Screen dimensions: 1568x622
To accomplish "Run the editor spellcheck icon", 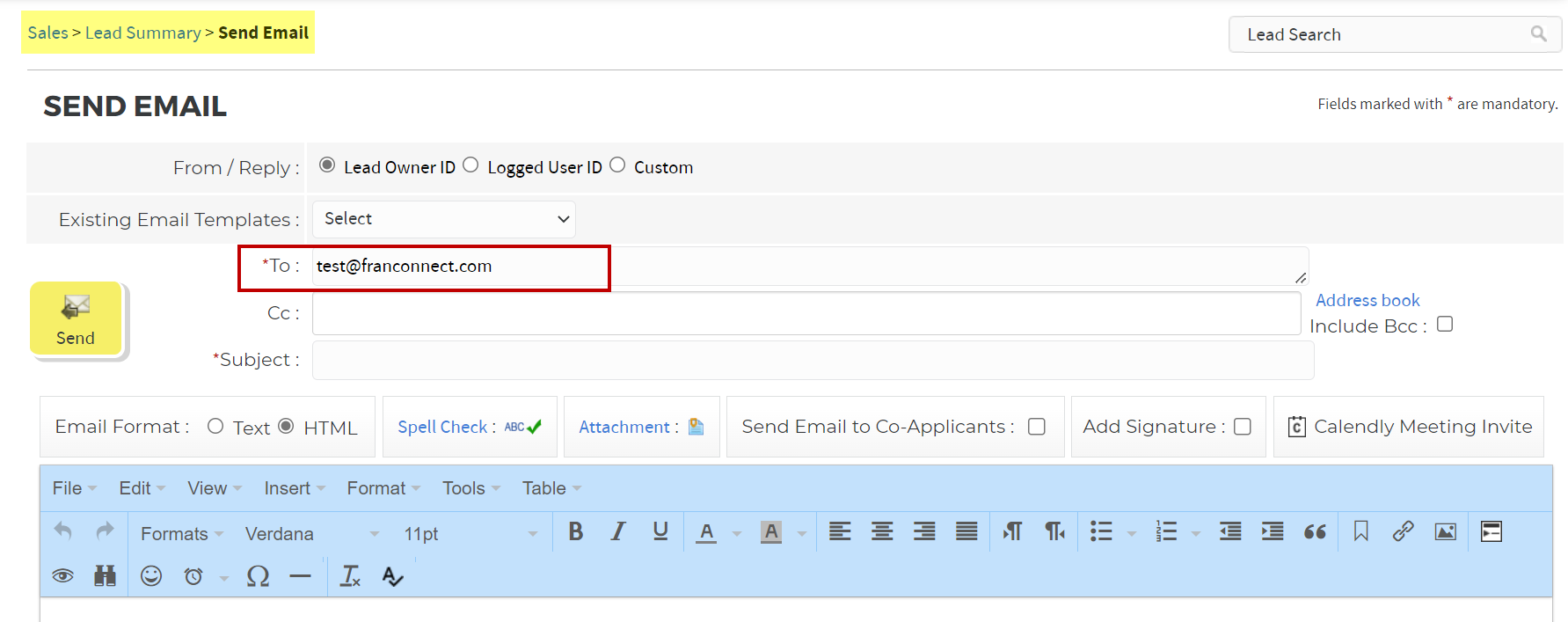I will pos(392,576).
